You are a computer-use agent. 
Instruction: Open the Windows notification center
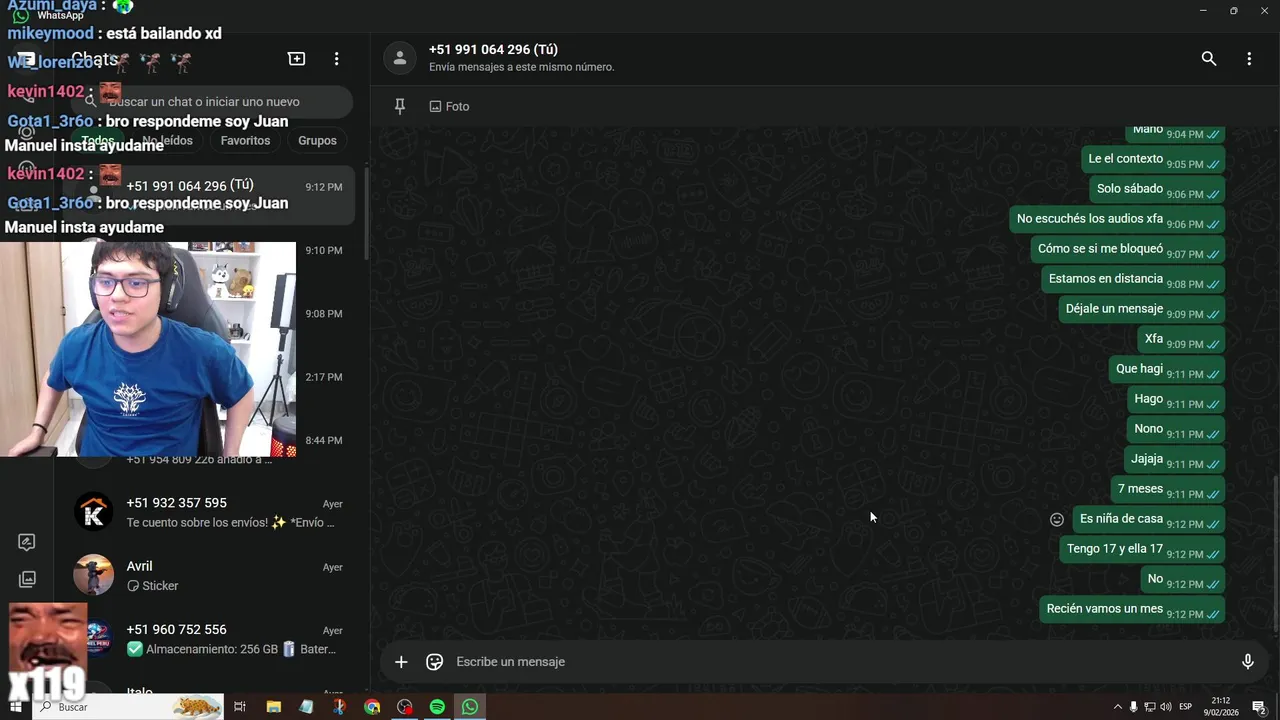coord(1260,707)
